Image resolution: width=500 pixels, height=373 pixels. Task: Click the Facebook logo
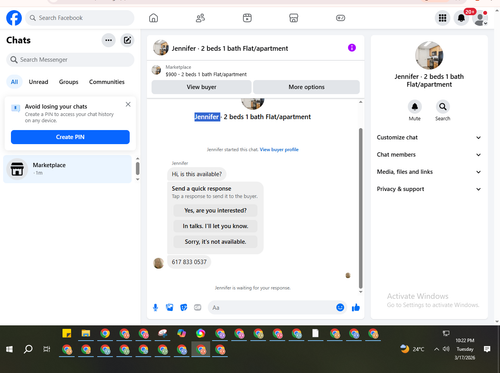pos(14,18)
